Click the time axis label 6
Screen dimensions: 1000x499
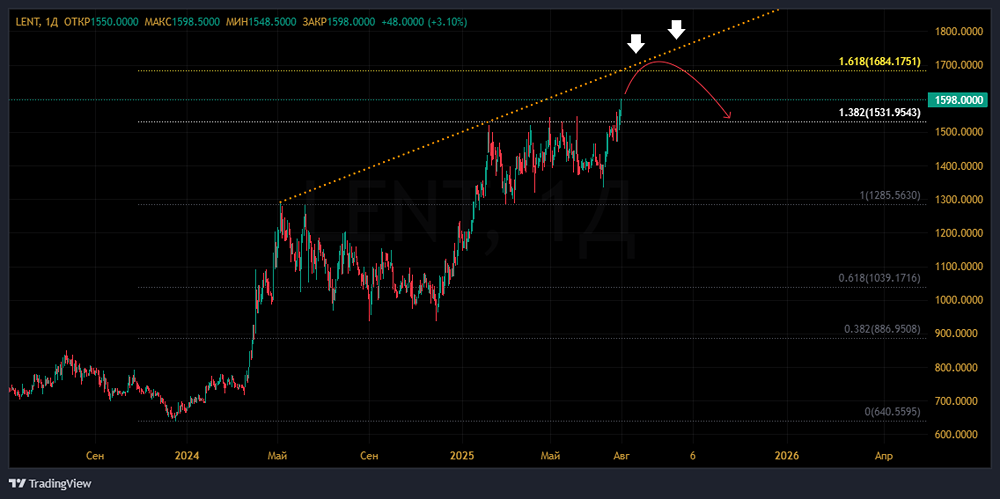pyautogui.click(x=693, y=456)
